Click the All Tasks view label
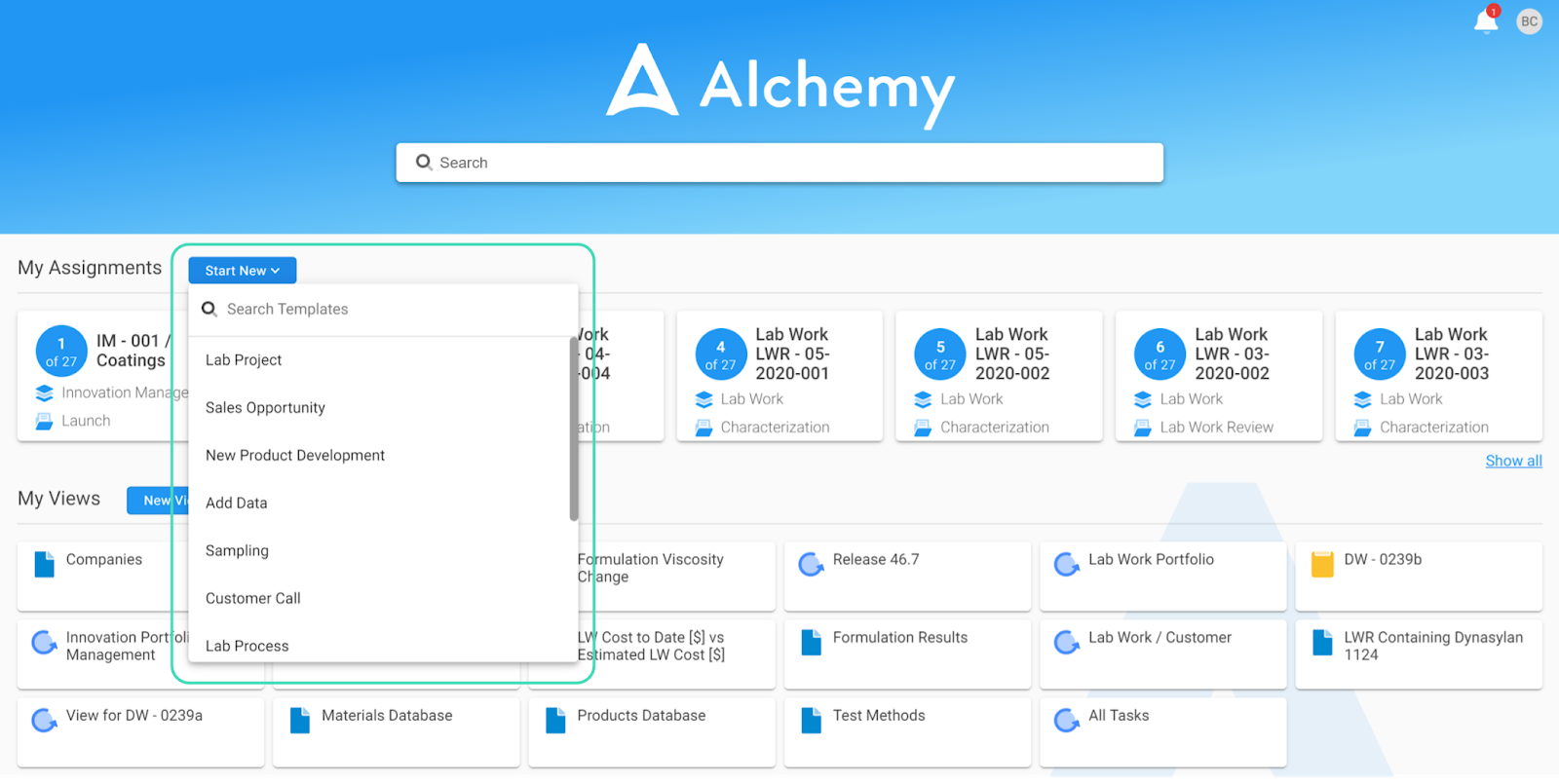1559x784 pixels. 1119,715
